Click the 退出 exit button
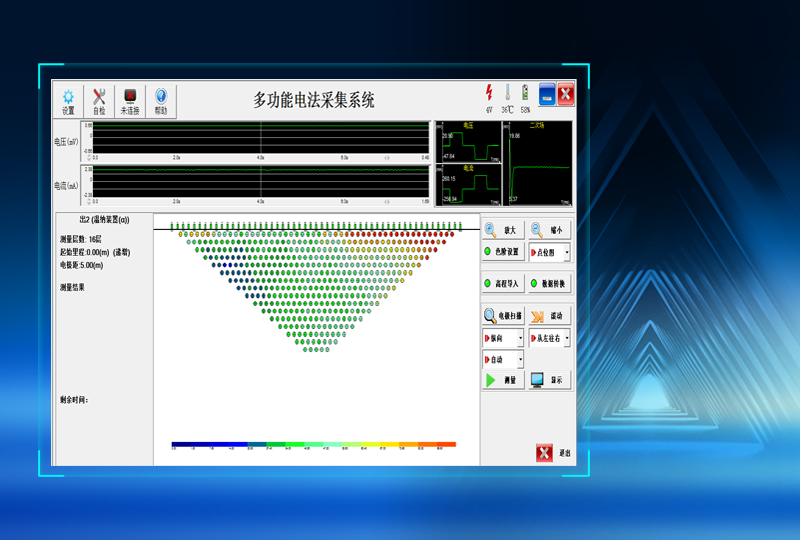The height and width of the screenshot is (540, 800). (x=554, y=453)
